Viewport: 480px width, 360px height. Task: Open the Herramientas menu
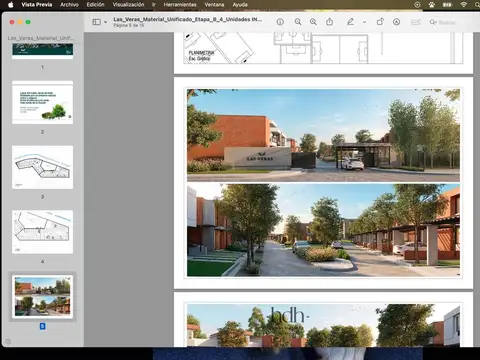coord(180,5)
